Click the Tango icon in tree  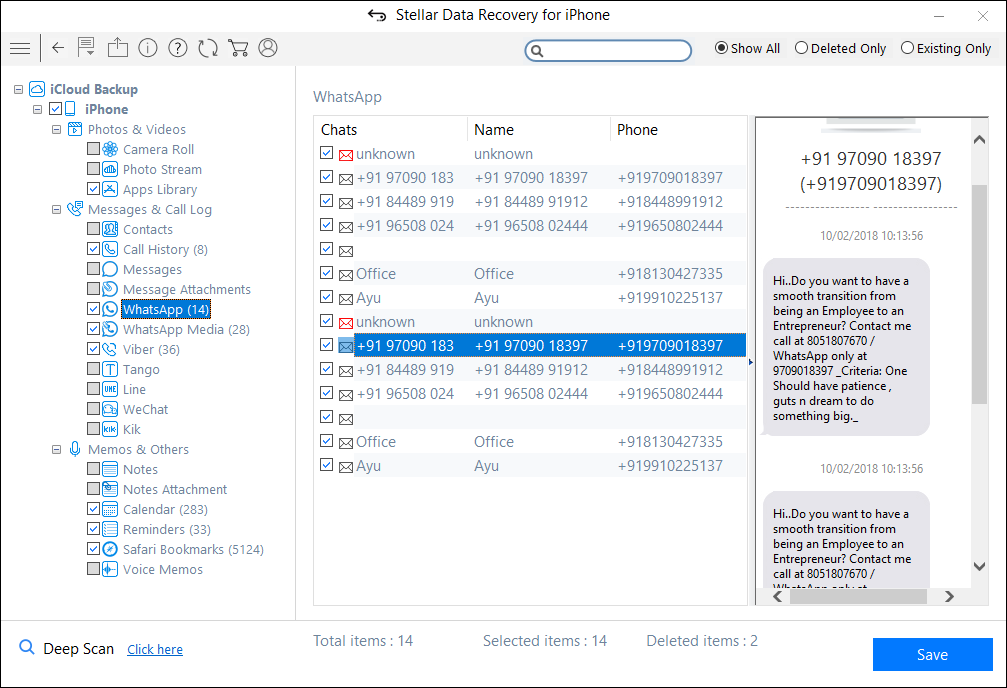[110, 369]
